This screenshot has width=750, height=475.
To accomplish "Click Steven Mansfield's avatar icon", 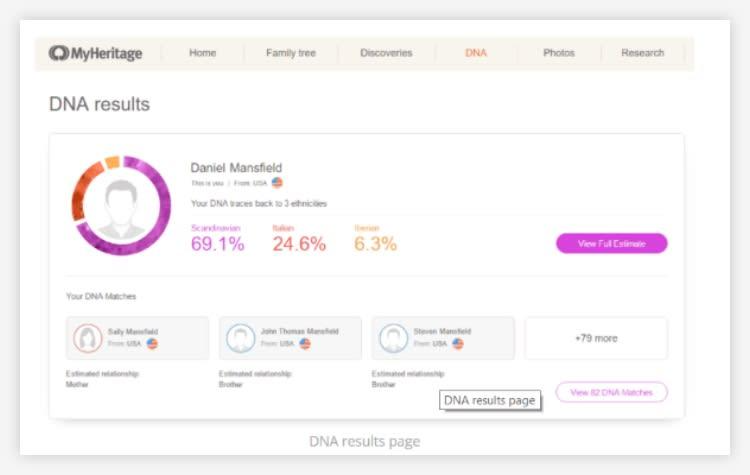I will (393, 338).
